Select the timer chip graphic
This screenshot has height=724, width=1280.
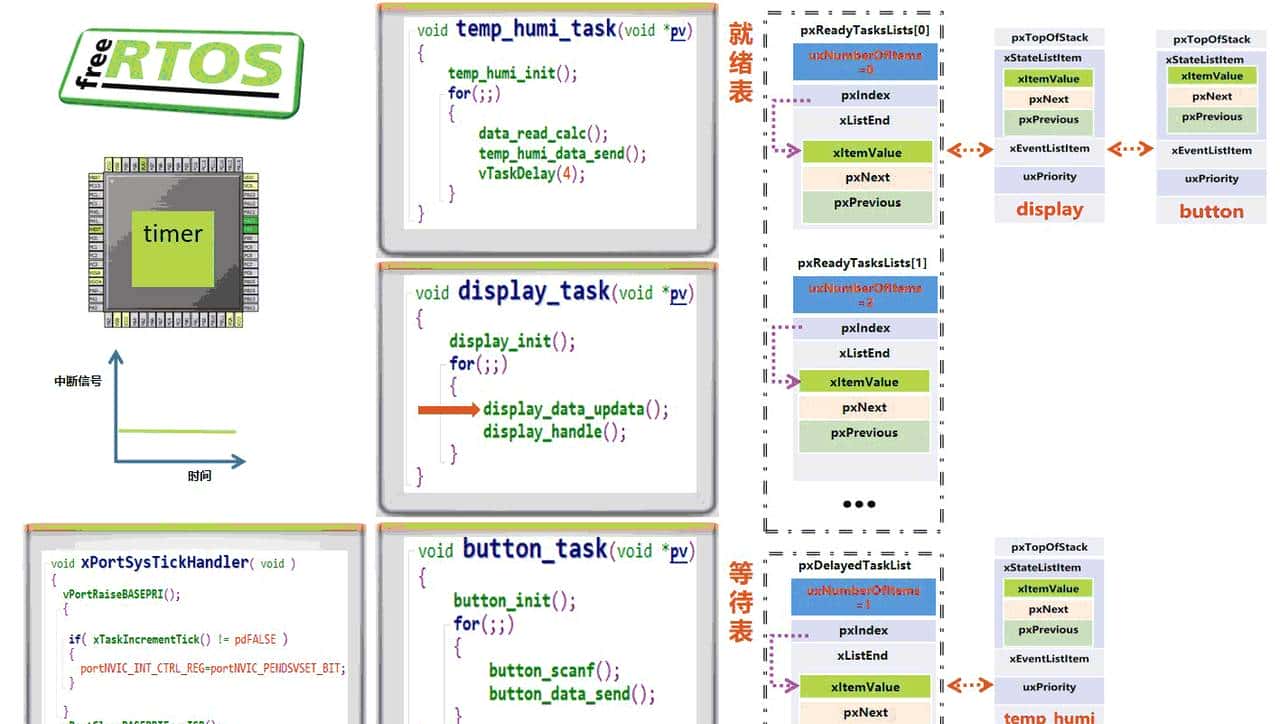pos(172,232)
